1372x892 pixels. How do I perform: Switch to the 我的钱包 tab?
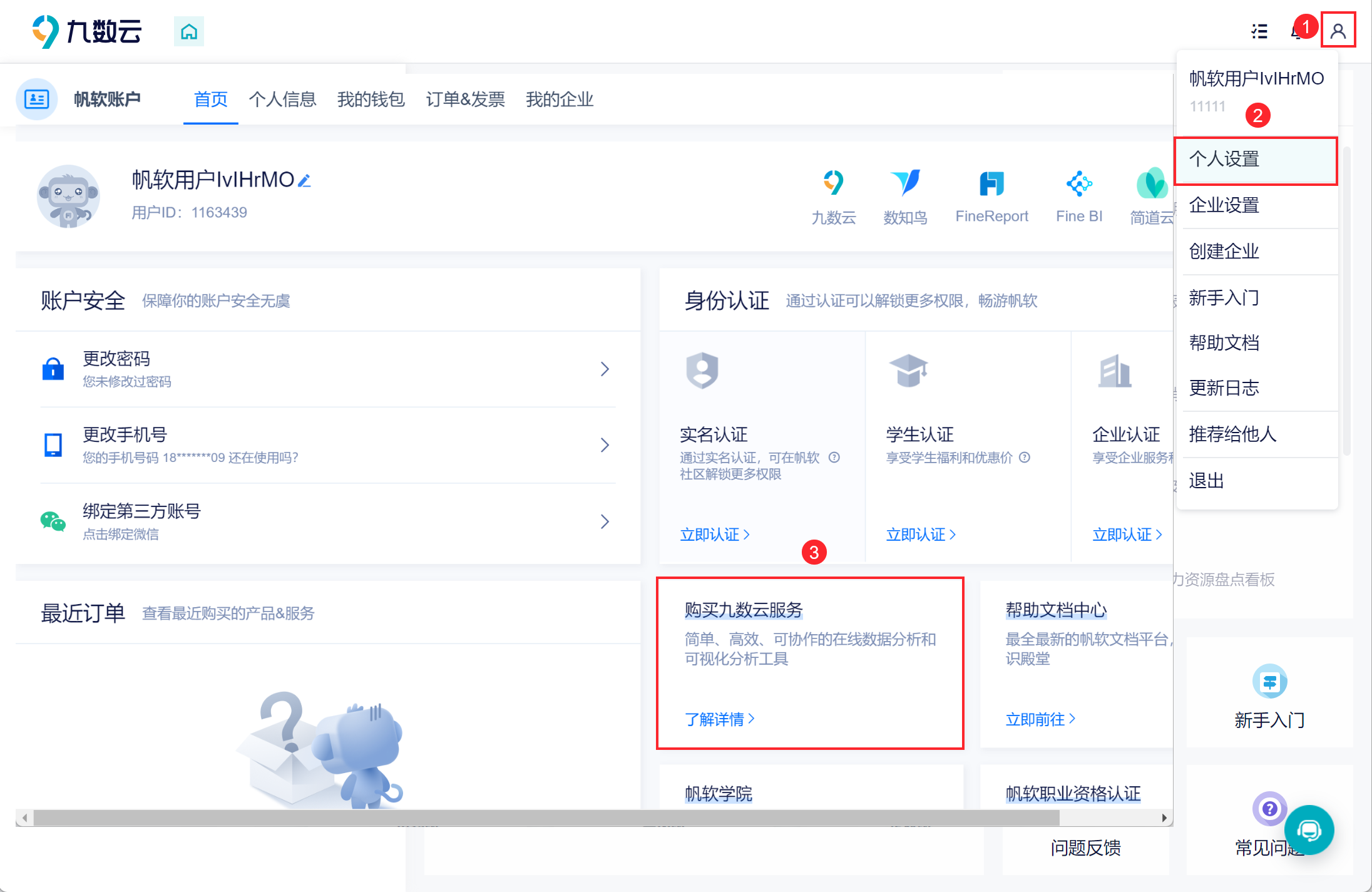[x=371, y=99]
